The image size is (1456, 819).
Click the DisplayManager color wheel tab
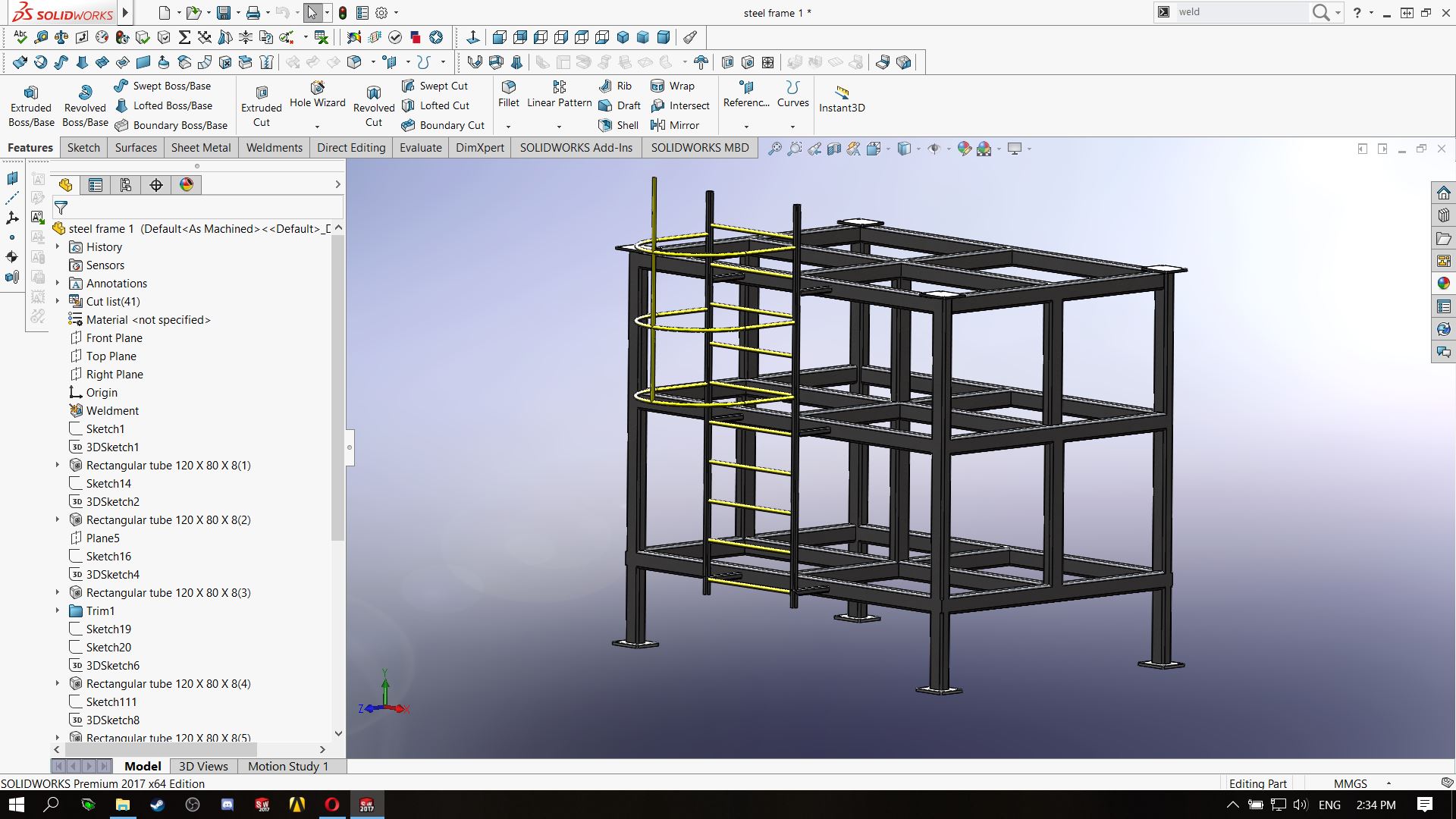(x=187, y=185)
